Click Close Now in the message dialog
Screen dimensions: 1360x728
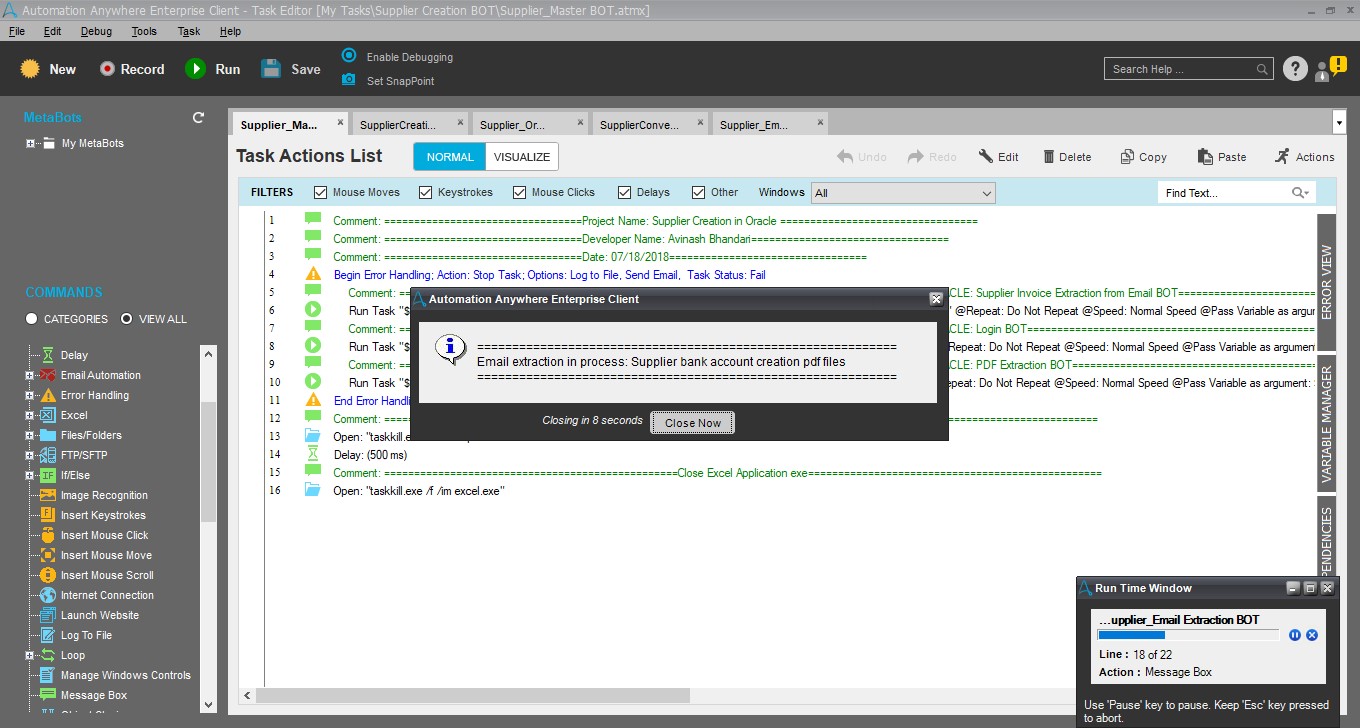[x=693, y=423]
